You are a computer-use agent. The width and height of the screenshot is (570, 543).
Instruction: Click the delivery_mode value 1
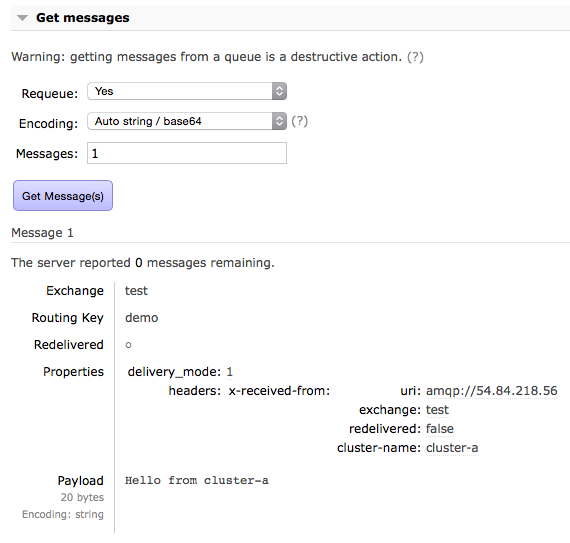[229, 371]
